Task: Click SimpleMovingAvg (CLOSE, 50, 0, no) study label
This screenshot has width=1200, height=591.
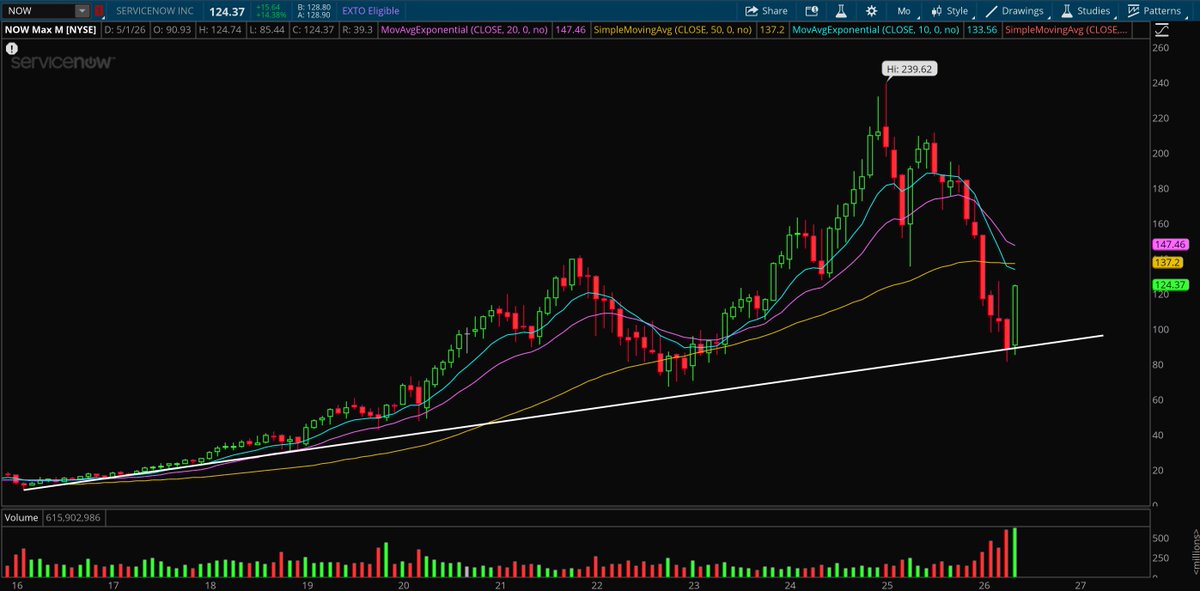Action: click(672, 30)
